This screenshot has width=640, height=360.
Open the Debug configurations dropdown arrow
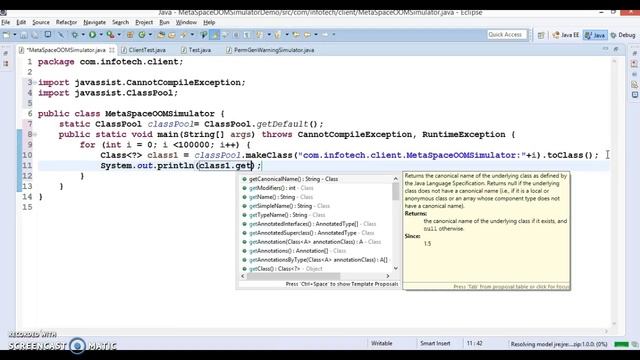(x=83, y=35)
